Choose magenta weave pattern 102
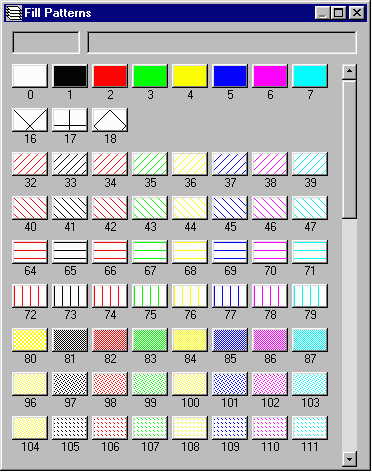The image size is (372, 472). coord(270,384)
